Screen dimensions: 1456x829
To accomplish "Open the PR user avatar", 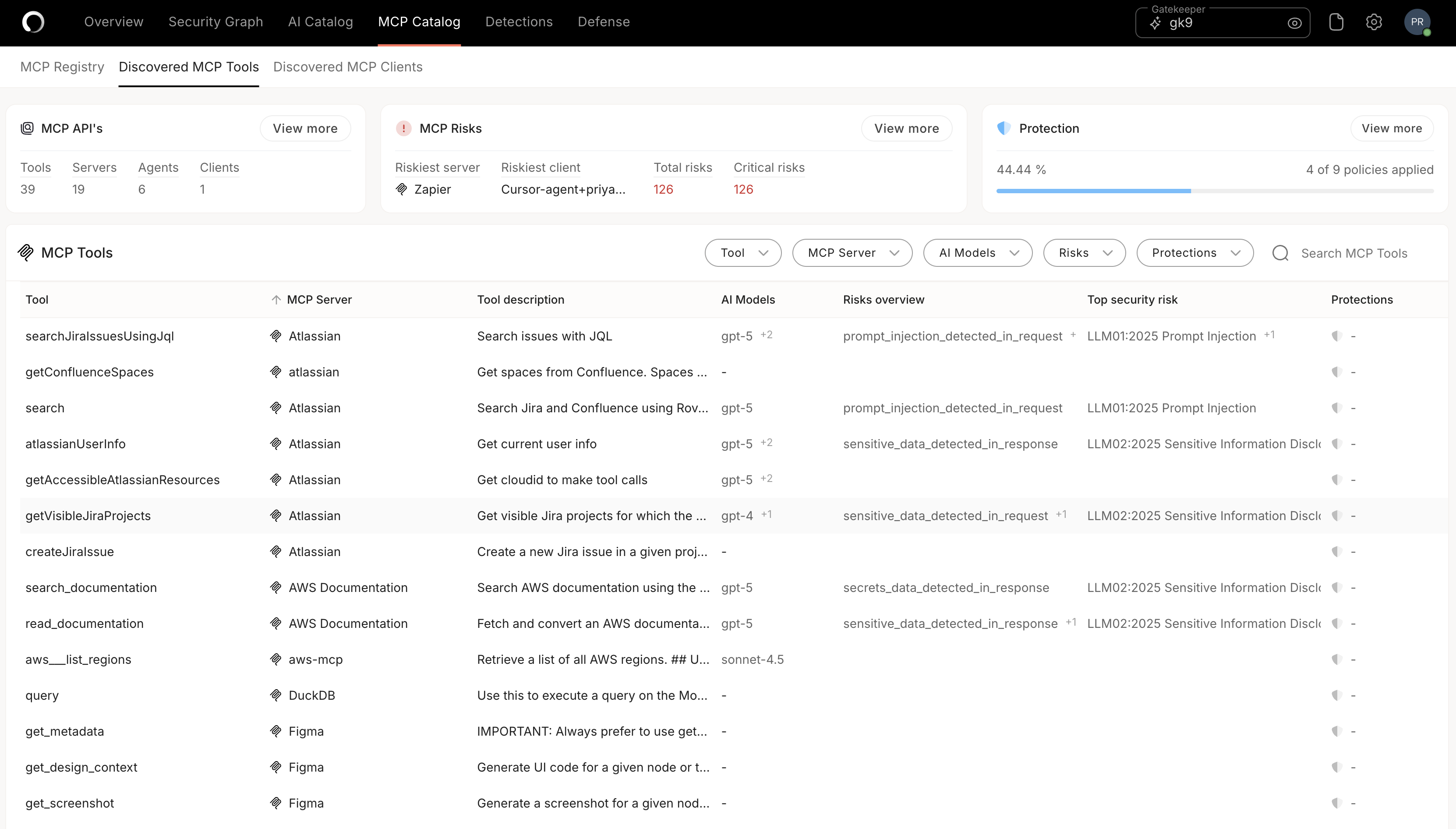I will tap(1417, 22).
